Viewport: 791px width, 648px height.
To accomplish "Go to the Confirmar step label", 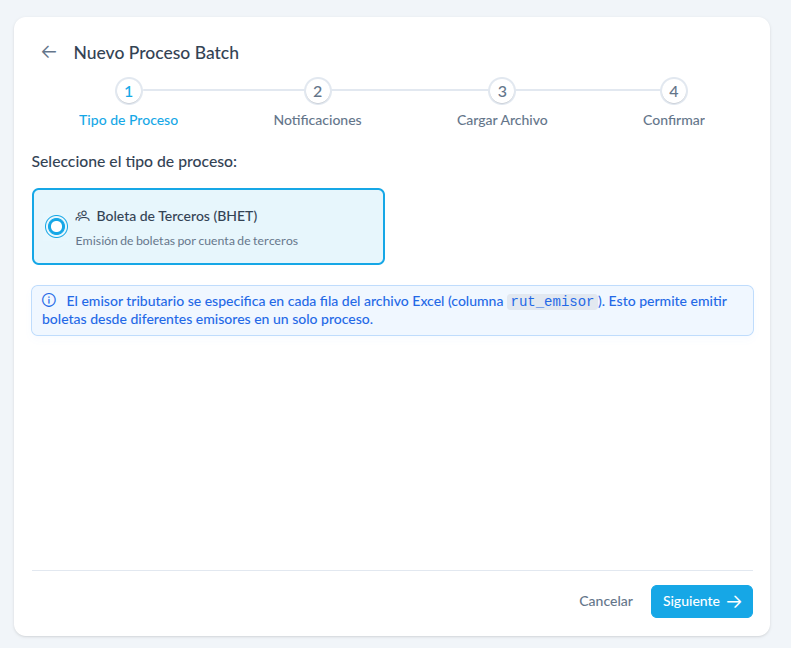I will [x=674, y=120].
